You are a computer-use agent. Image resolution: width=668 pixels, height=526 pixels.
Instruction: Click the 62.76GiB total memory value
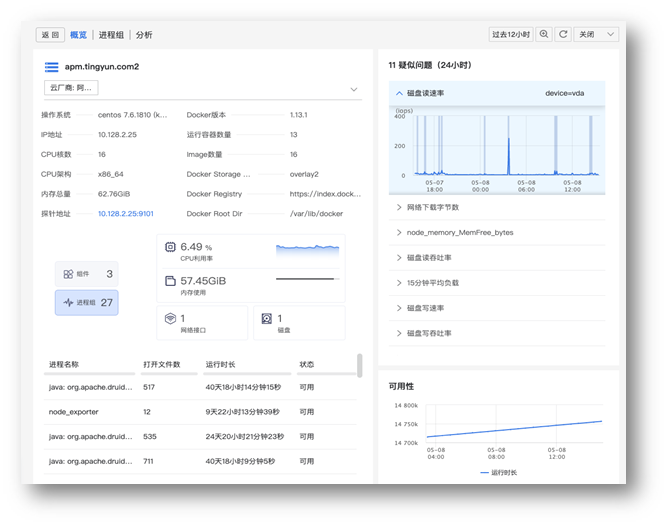114,194
